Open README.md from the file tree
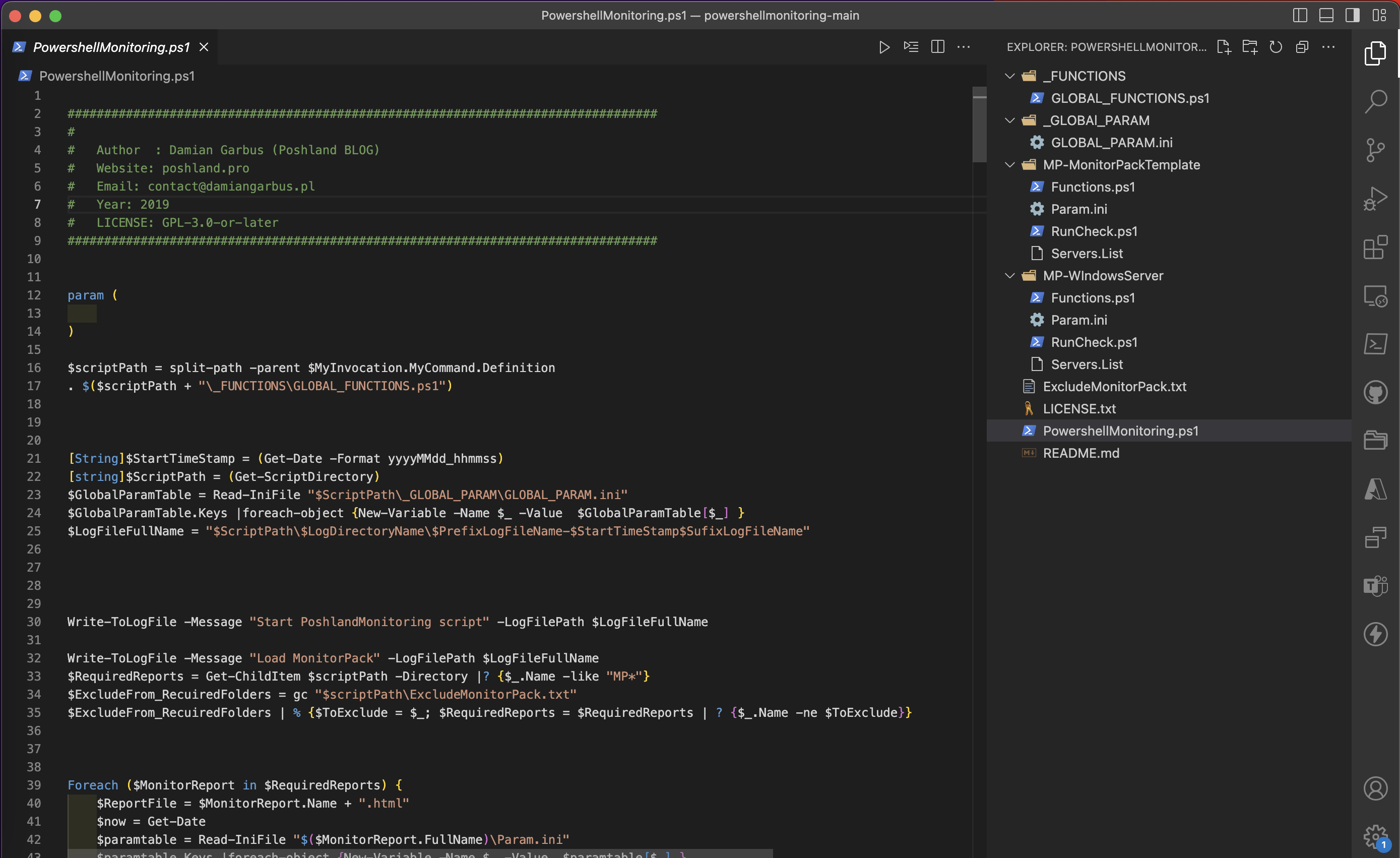1400x858 pixels. (1080, 453)
